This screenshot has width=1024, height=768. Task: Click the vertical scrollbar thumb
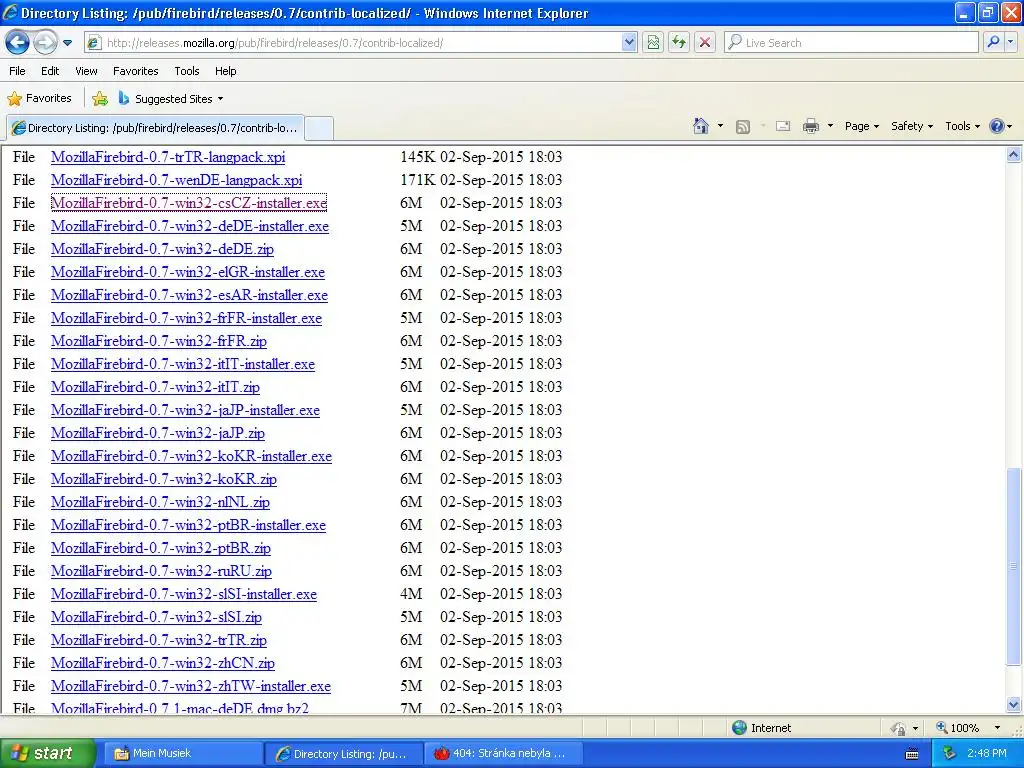pyautogui.click(x=1014, y=566)
